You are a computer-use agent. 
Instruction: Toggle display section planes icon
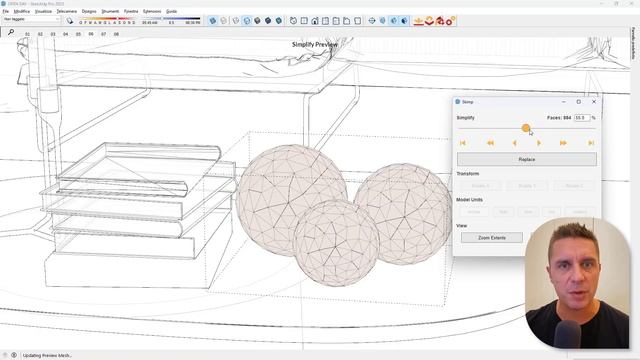382,20
